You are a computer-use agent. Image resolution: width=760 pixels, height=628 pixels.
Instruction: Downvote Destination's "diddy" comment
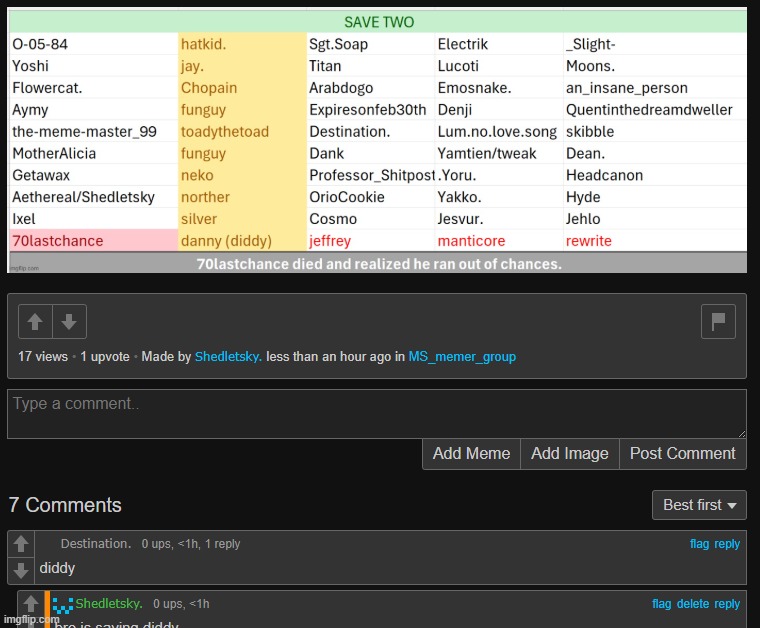[x=21, y=570]
